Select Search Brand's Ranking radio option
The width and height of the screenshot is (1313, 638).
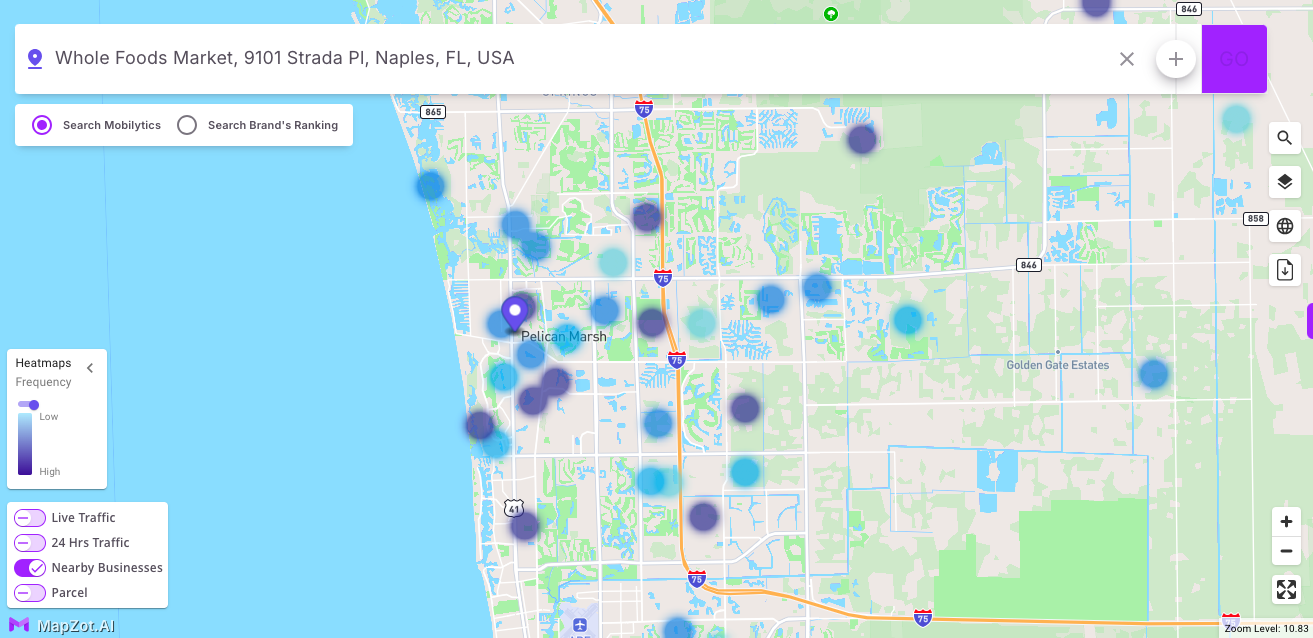(x=187, y=125)
